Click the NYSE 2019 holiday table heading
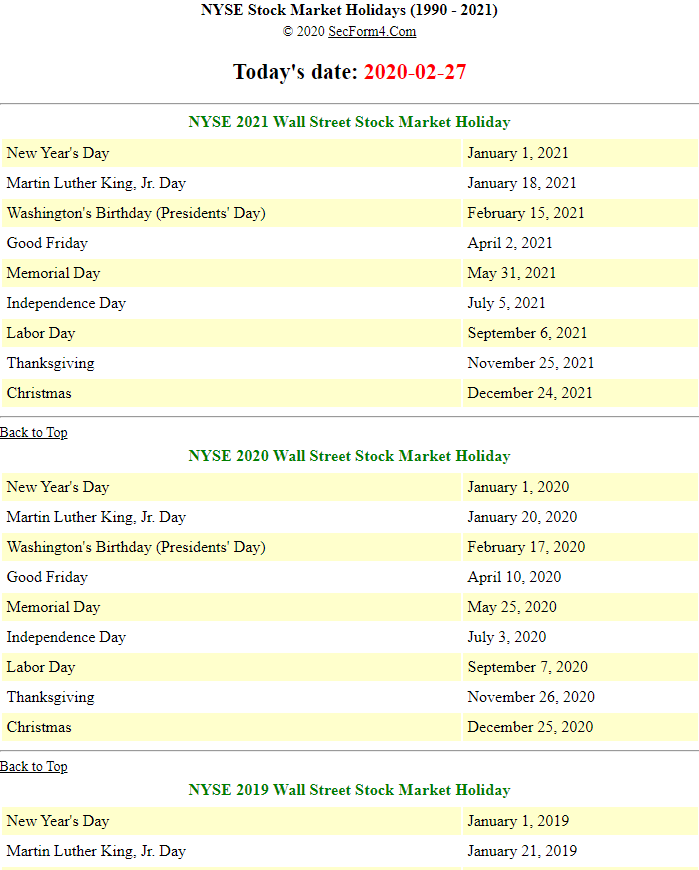Viewport: 699px width, 870px height. (349, 790)
